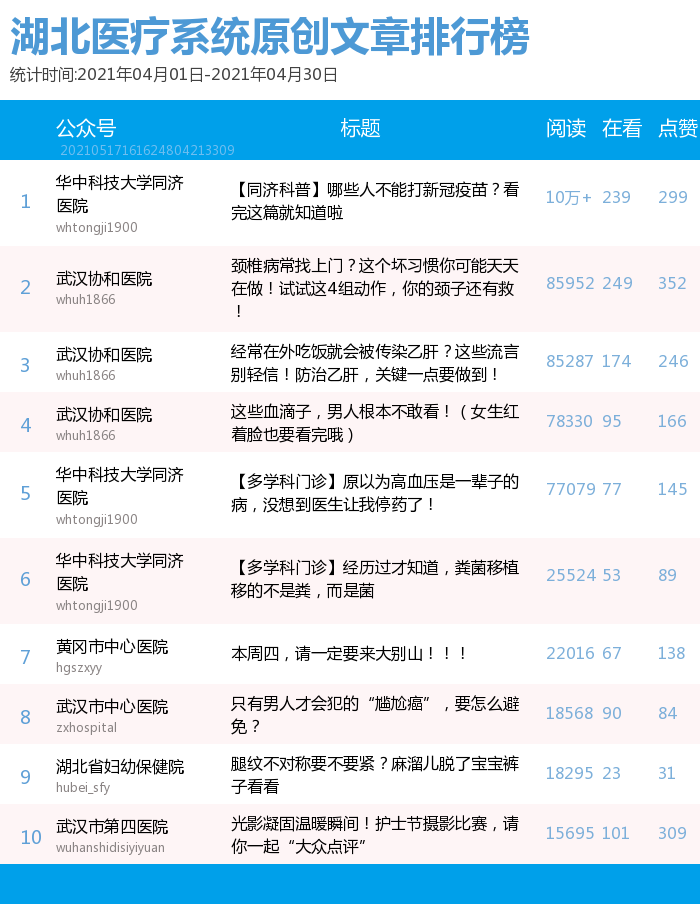This screenshot has height=904, width=700.
Task: Select the 黄冈市中心医院 account name
Action: pyautogui.click(x=112, y=647)
